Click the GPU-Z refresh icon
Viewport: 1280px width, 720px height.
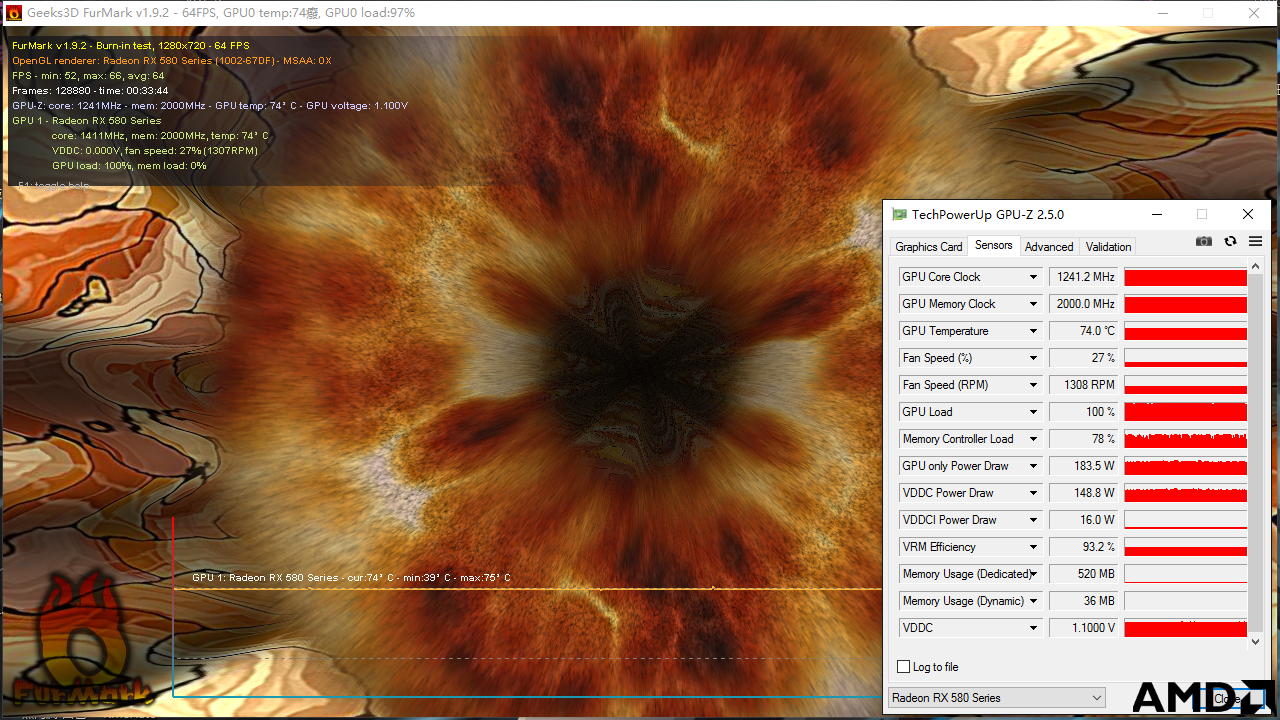coord(1230,241)
